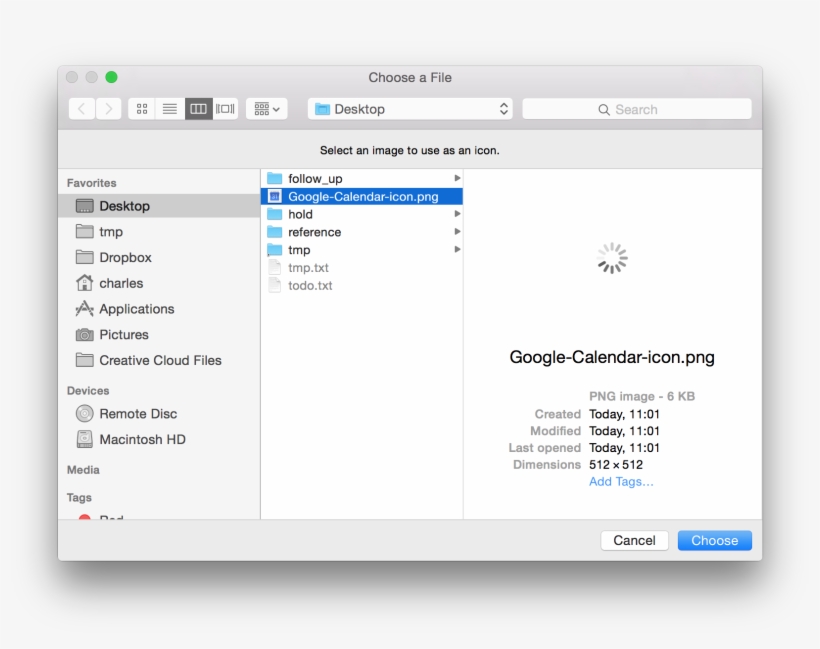Click the follow_up folder icon
820x649 pixels.
275,178
